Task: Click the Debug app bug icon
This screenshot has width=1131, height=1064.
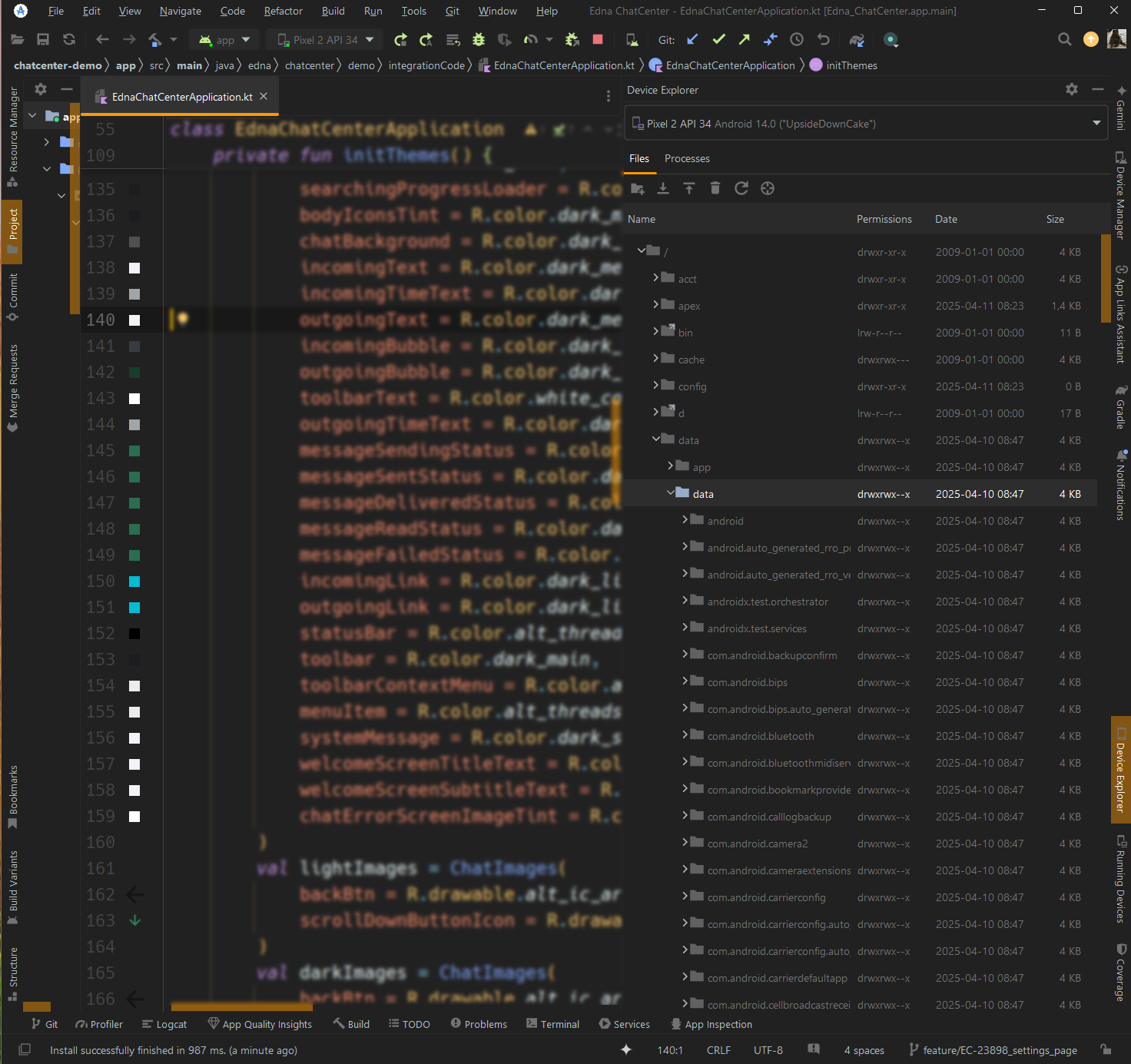Action: pyautogui.click(x=479, y=40)
